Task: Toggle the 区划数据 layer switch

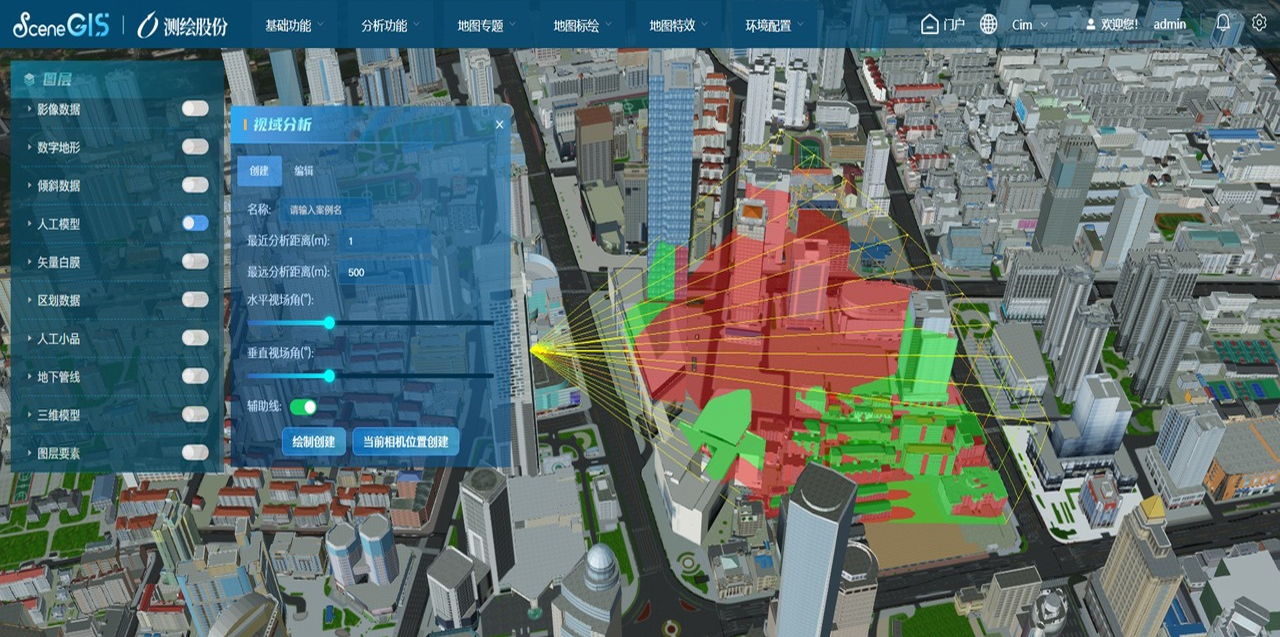Action: [195, 299]
